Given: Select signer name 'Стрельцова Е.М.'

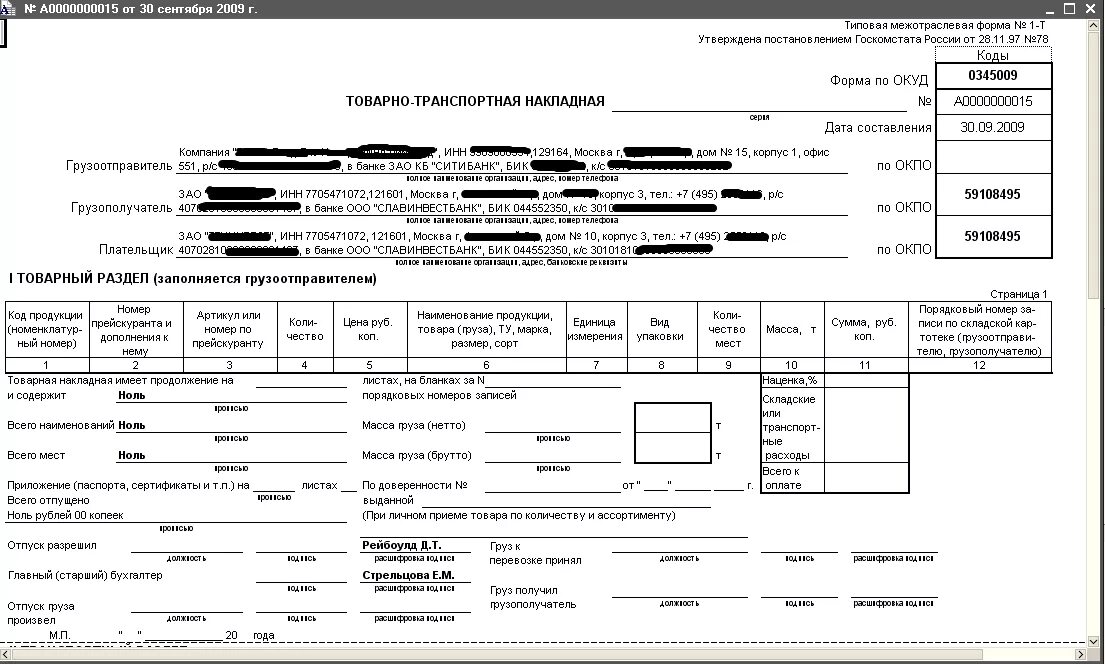Looking at the screenshot, I should tap(408, 576).
